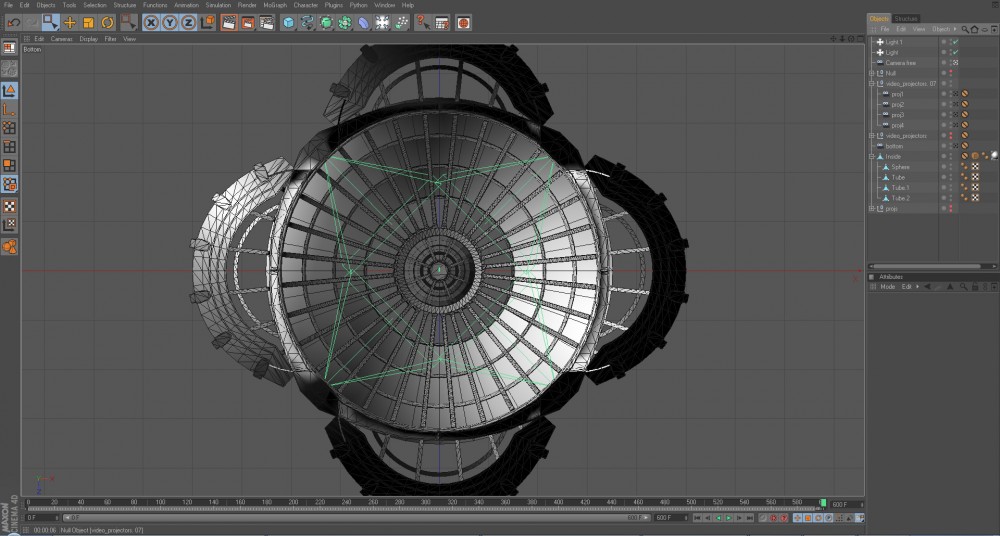The height and width of the screenshot is (536, 1000).
Task: Toggle visibility dots for proj1
Action: click(x=950, y=94)
